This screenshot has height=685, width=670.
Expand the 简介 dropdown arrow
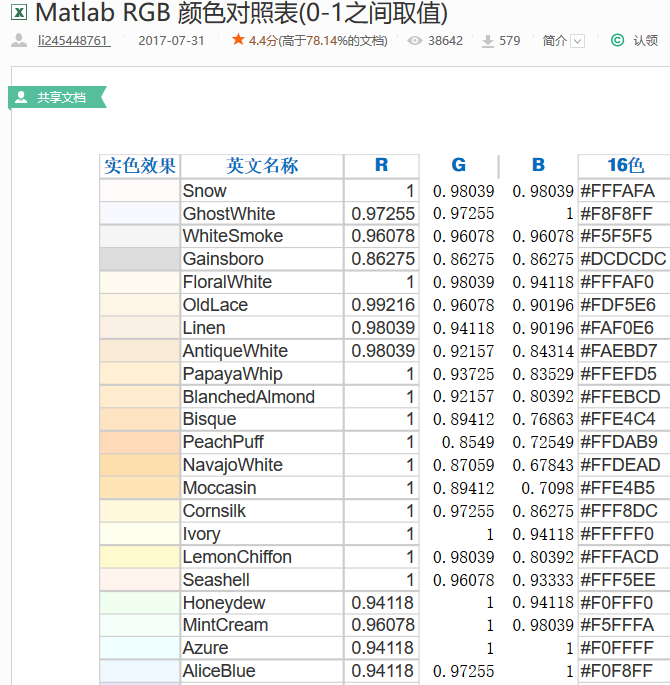click(x=578, y=41)
